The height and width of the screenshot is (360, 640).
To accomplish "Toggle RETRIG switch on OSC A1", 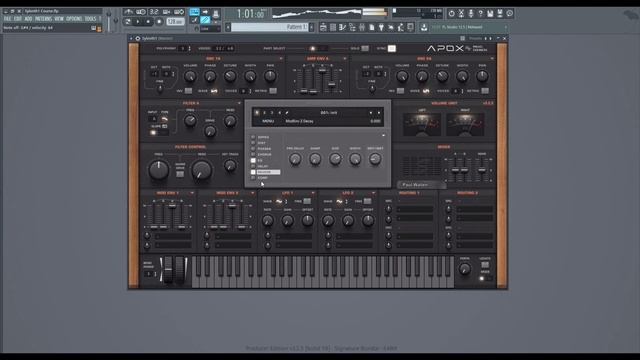I will coord(273,91).
